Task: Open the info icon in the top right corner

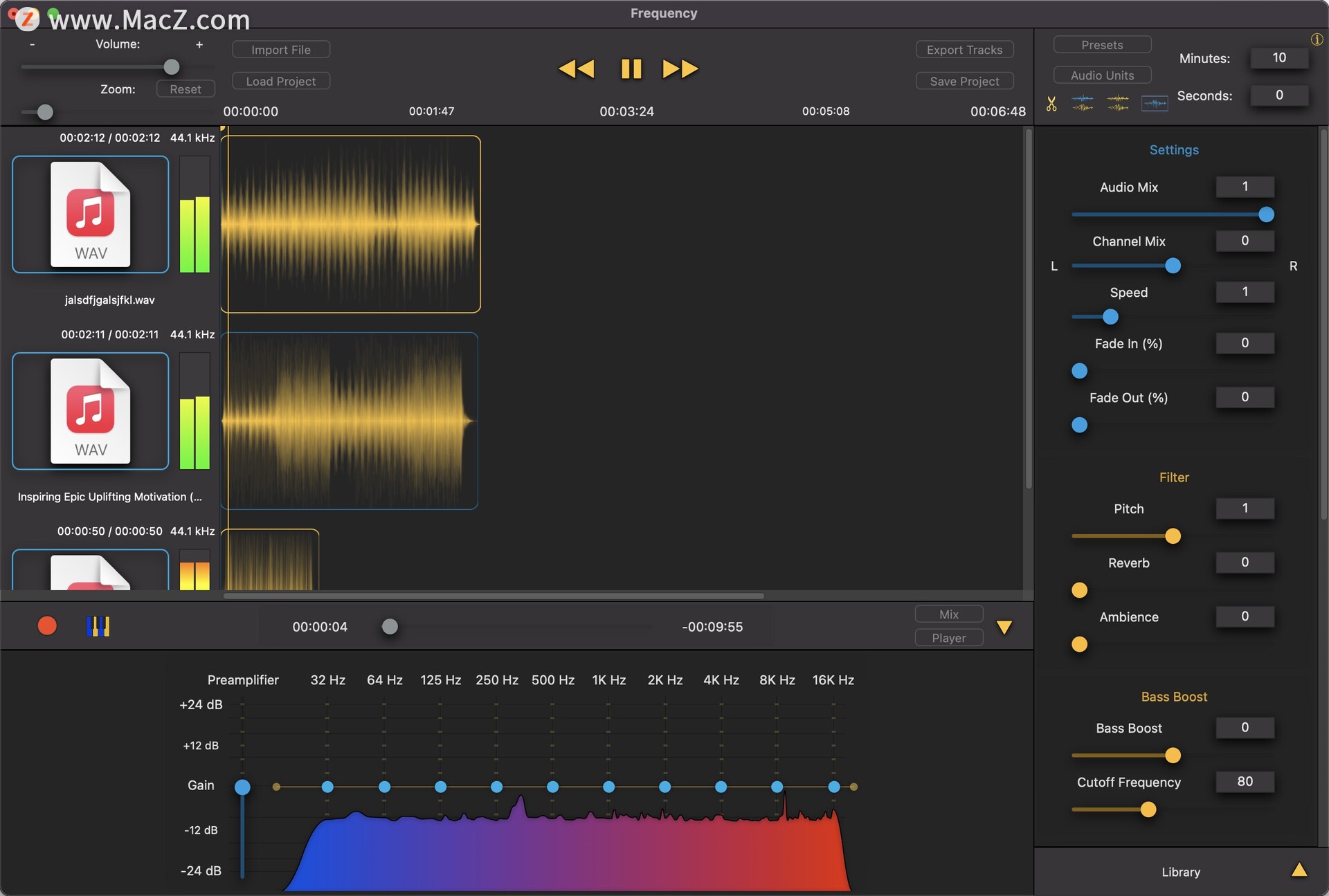Action: (1317, 39)
